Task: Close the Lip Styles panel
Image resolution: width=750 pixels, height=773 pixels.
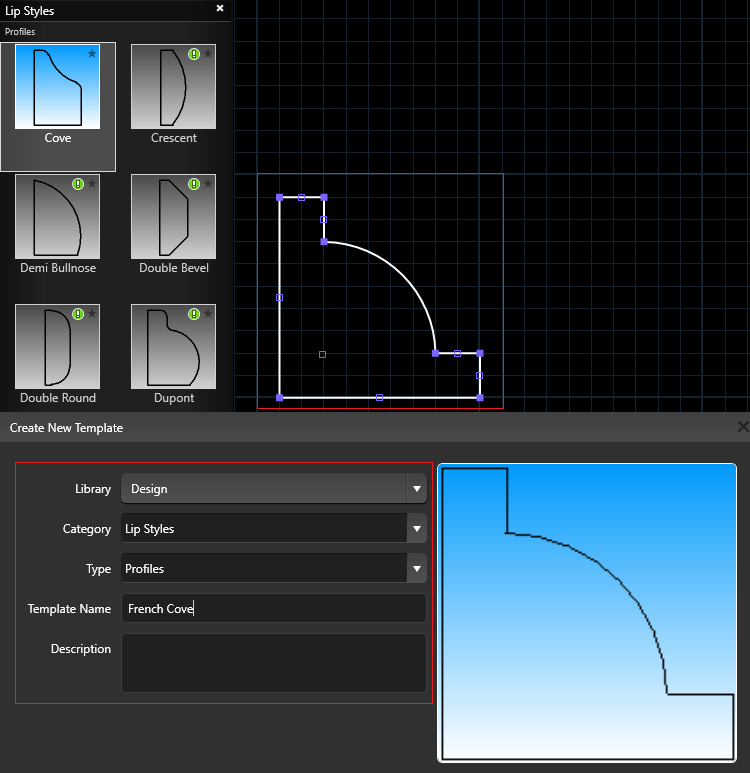Action: coord(220,8)
